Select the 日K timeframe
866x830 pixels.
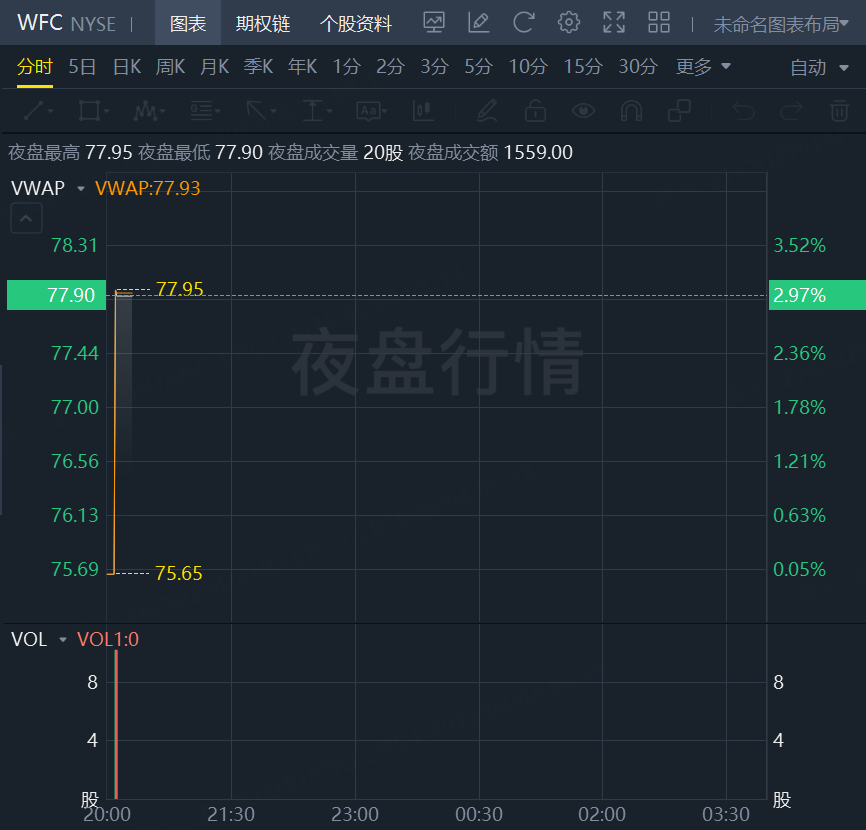click(x=127, y=67)
